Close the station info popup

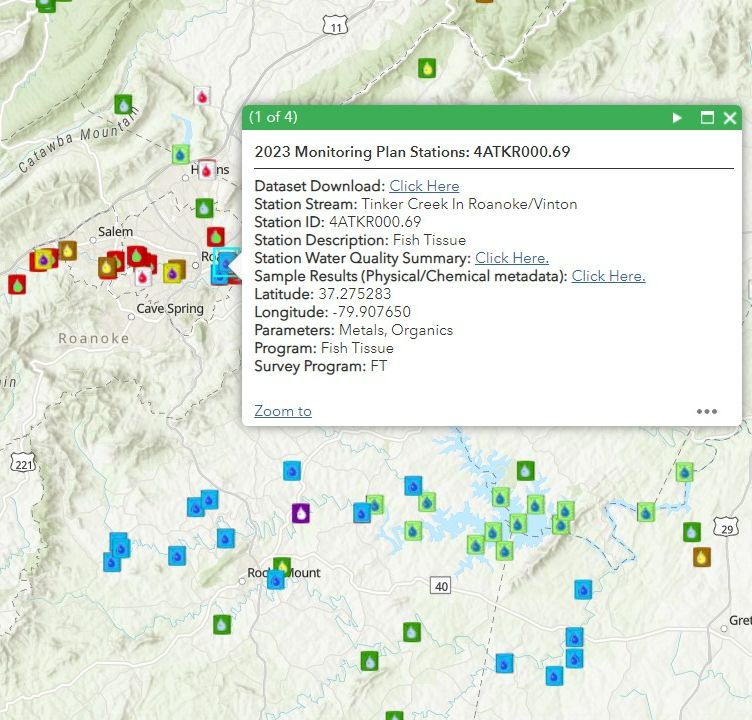click(730, 118)
